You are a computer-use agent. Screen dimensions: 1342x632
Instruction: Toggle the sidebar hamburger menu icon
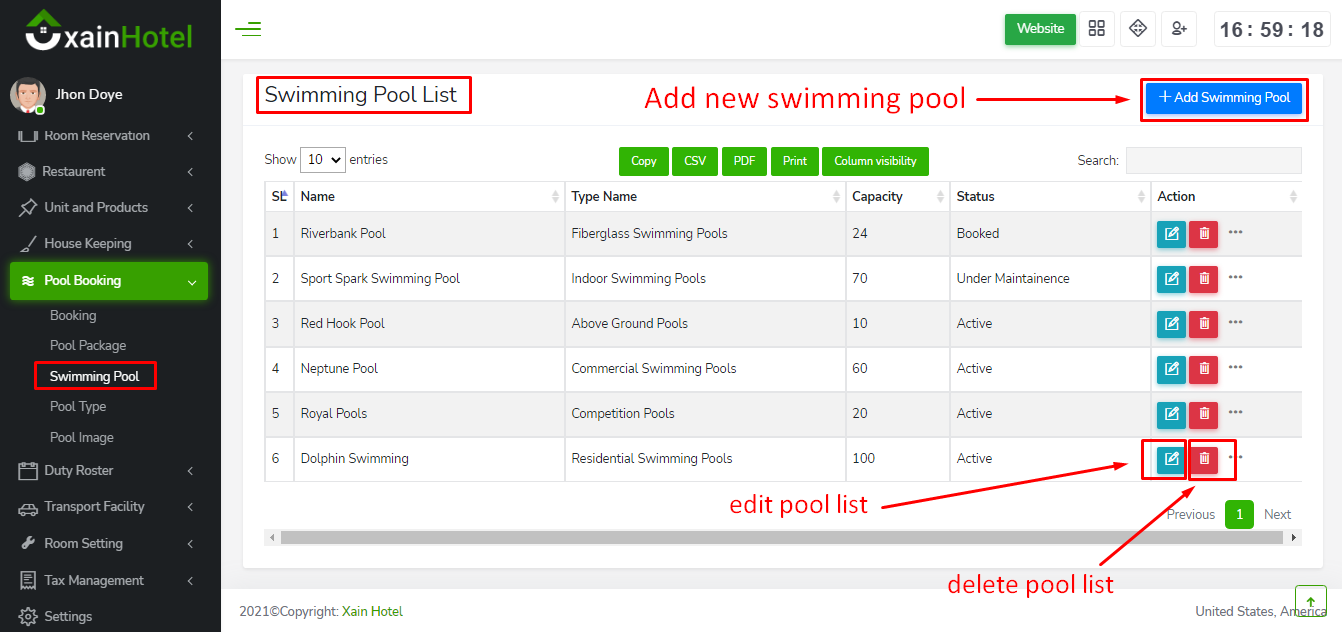pyautogui.click(x=248, y=29)
